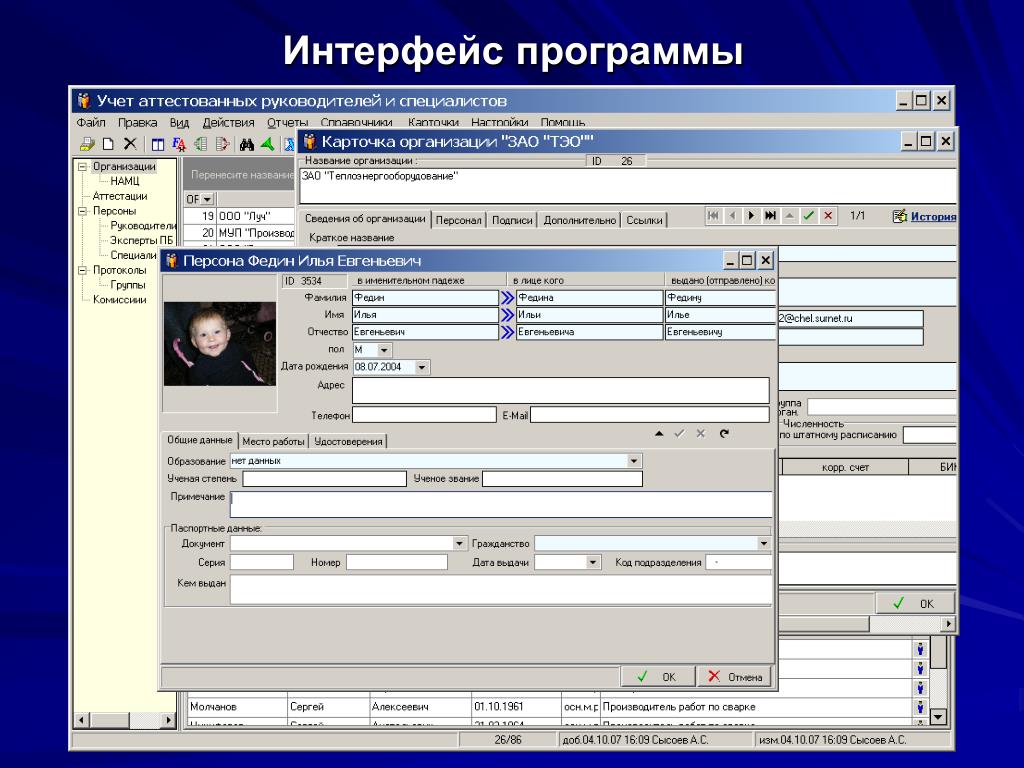Click the Фамилия nominative field containing Федин
Screen dimensions: 1024x768
tap(425, 298)
